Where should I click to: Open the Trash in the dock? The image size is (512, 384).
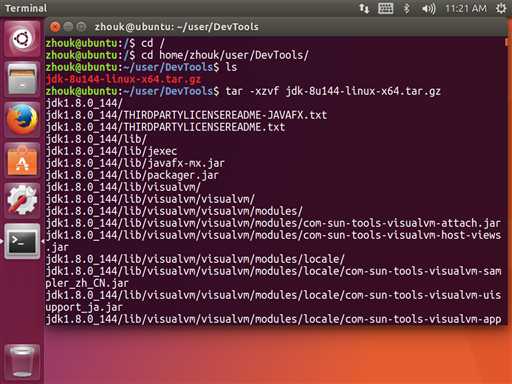22,362
